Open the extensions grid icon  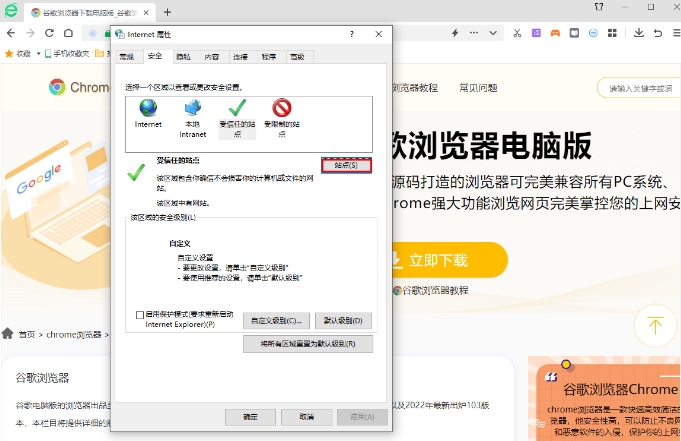click(612, 33)
